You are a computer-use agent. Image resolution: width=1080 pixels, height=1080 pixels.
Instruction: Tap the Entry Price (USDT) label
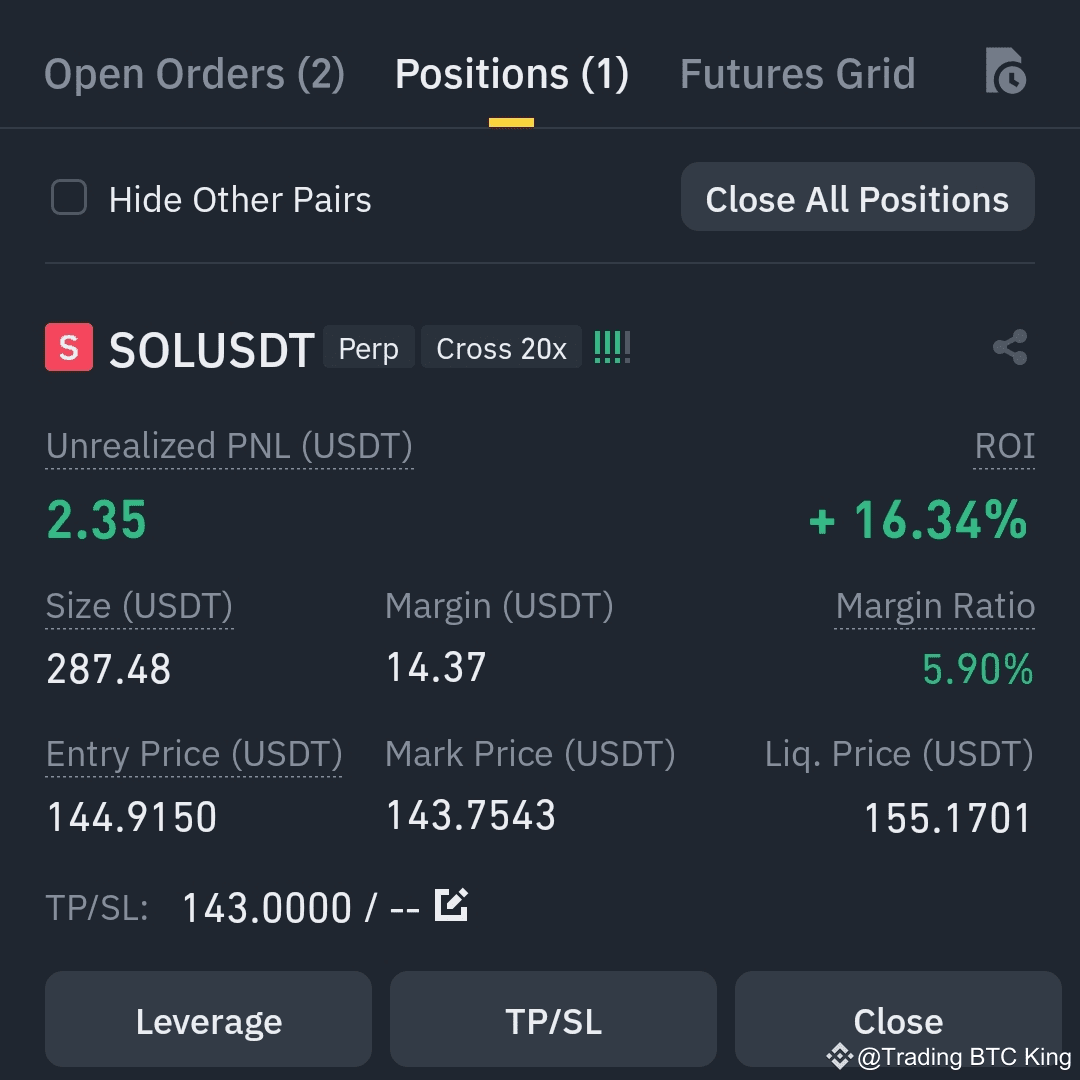coord(194,754)
